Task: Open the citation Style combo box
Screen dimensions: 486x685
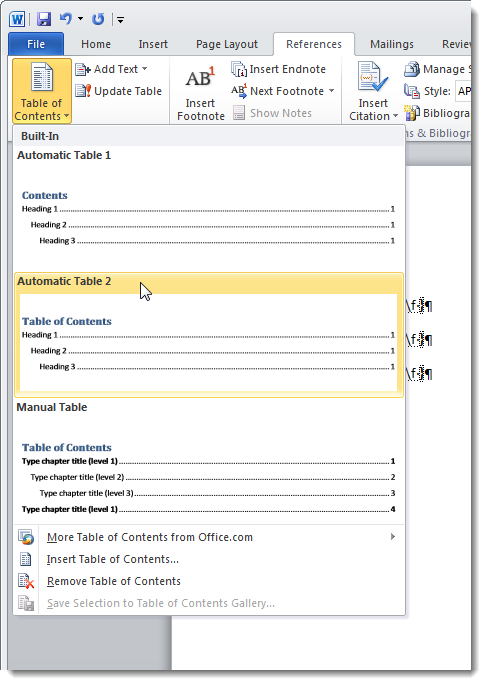Action: click(x=463, y=91)
